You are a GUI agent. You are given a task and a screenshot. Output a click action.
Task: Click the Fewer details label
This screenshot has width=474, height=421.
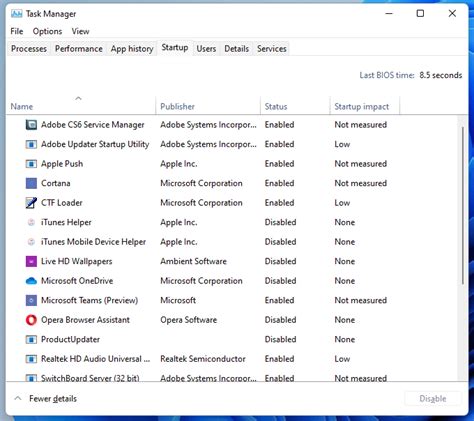tap(53, 399)
